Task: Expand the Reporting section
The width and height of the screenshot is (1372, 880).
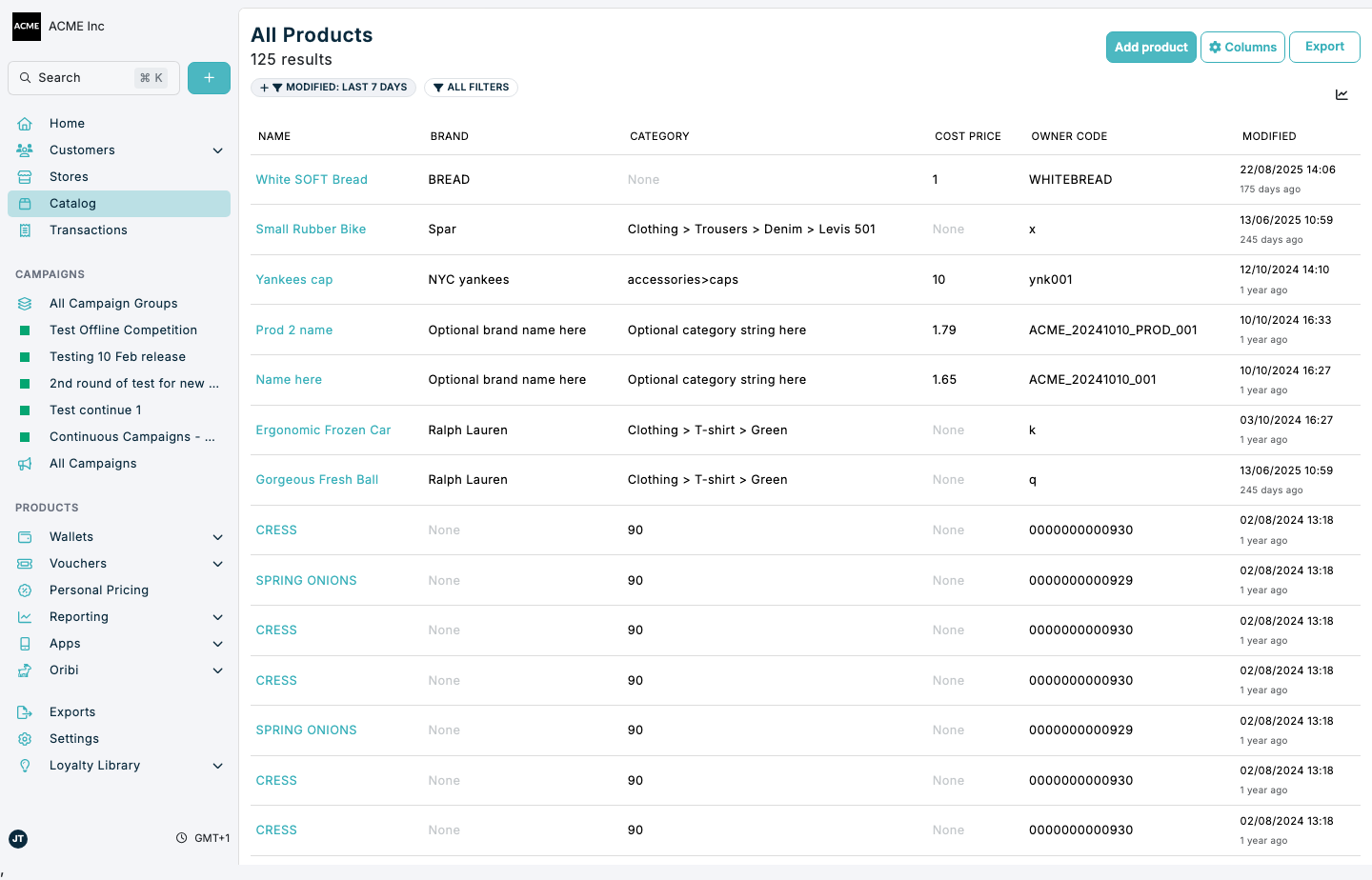Action: click(x=217, y=616)
